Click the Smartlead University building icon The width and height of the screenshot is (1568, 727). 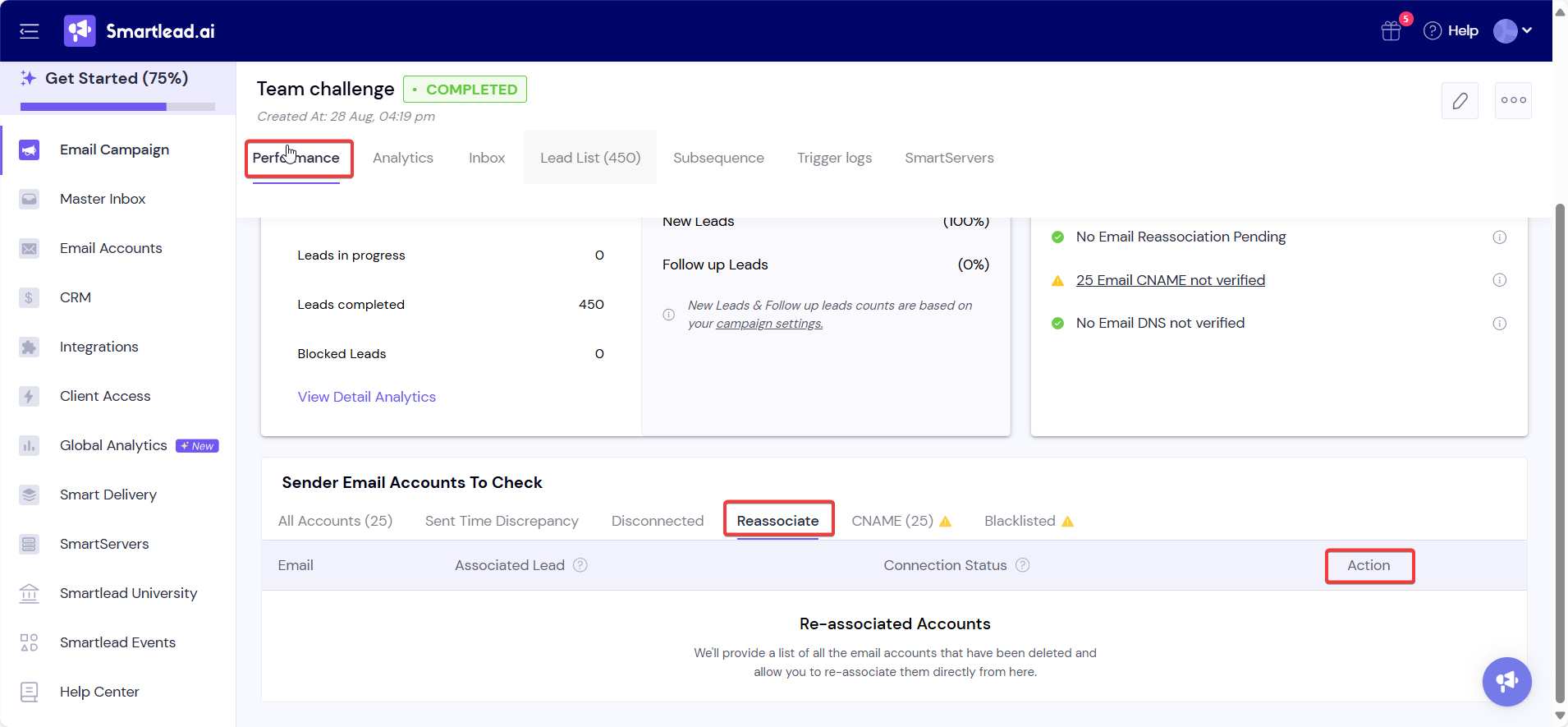(x=30, y=593)
